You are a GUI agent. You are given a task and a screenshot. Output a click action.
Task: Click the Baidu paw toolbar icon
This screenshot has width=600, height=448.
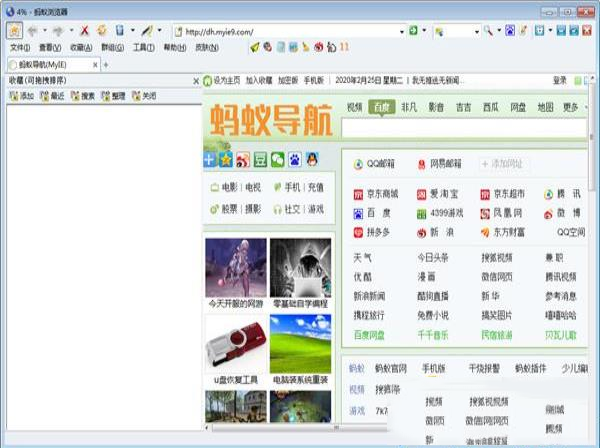510,31
